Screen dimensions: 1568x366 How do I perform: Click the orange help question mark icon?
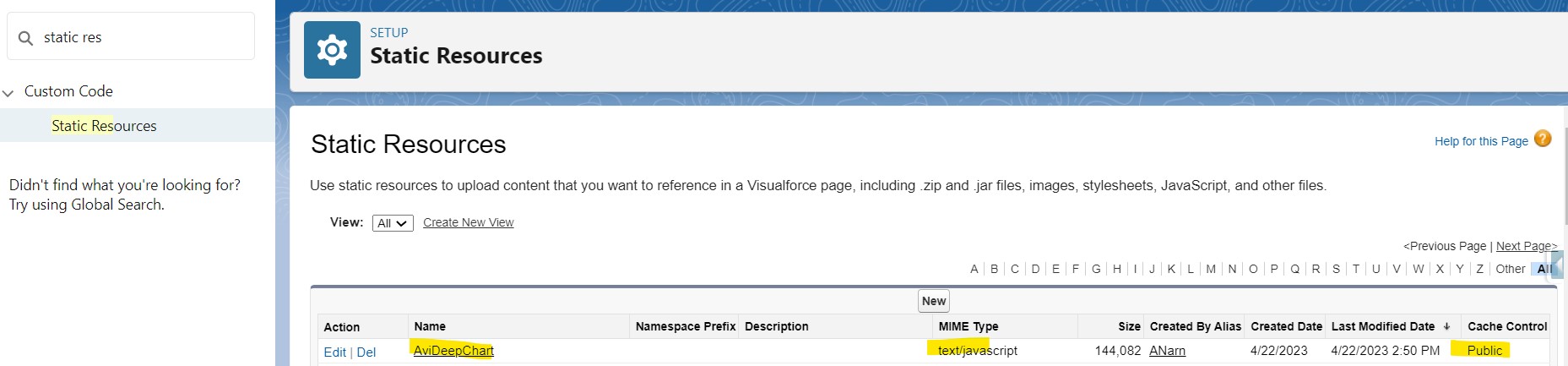(1543, 139)
